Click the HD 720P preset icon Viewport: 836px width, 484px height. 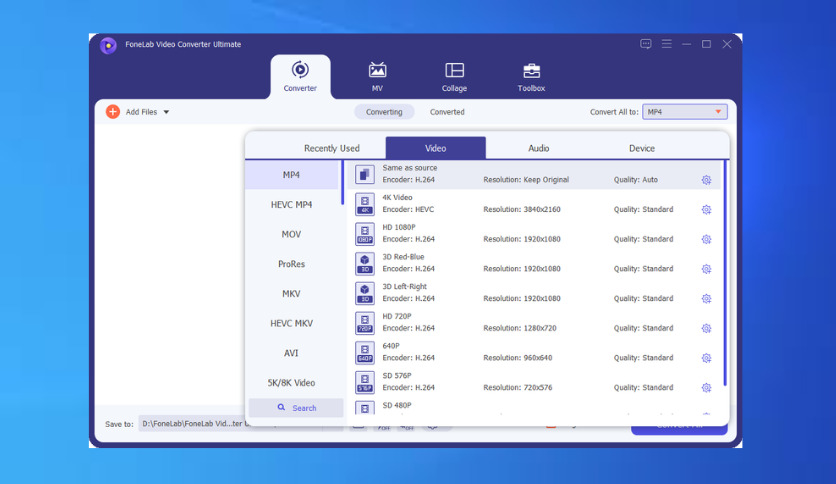[365, 322]
